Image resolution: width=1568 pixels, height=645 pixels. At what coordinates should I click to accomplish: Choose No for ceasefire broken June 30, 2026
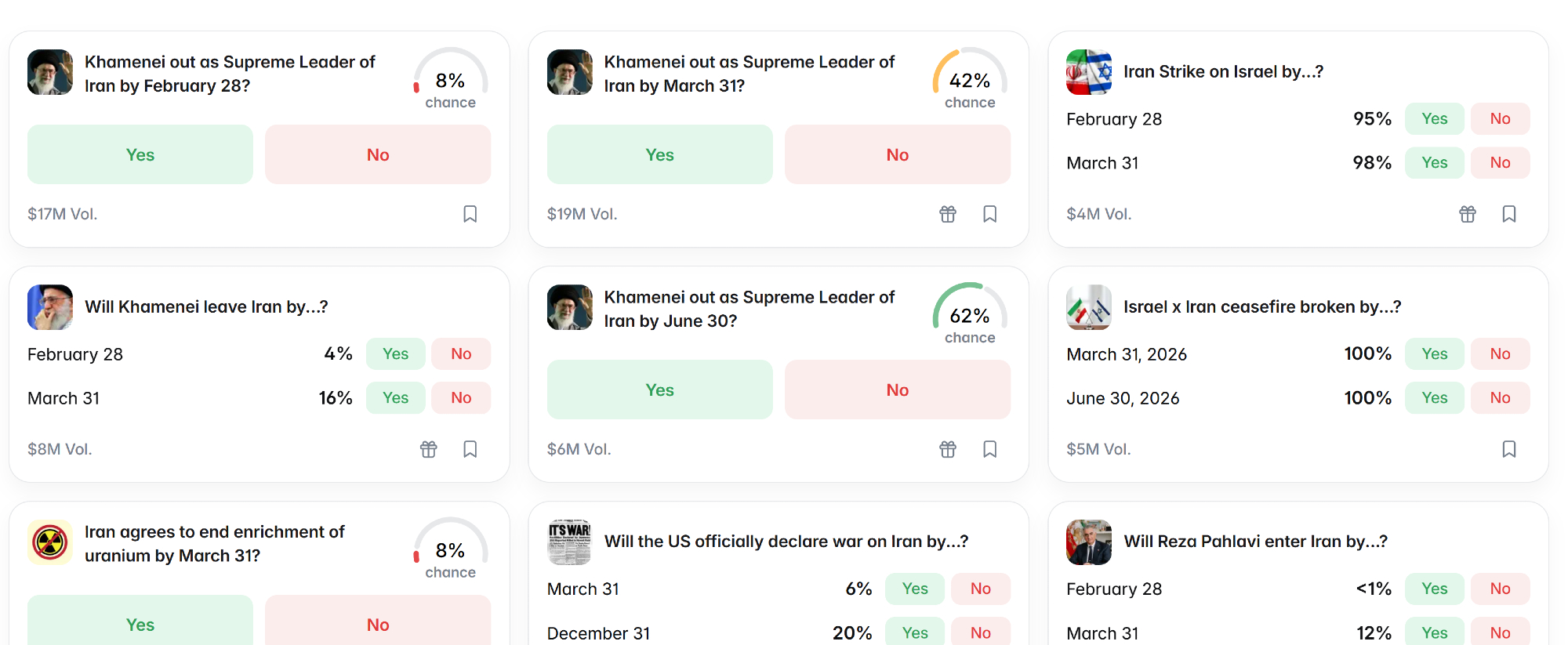[x=1499, y=397]
